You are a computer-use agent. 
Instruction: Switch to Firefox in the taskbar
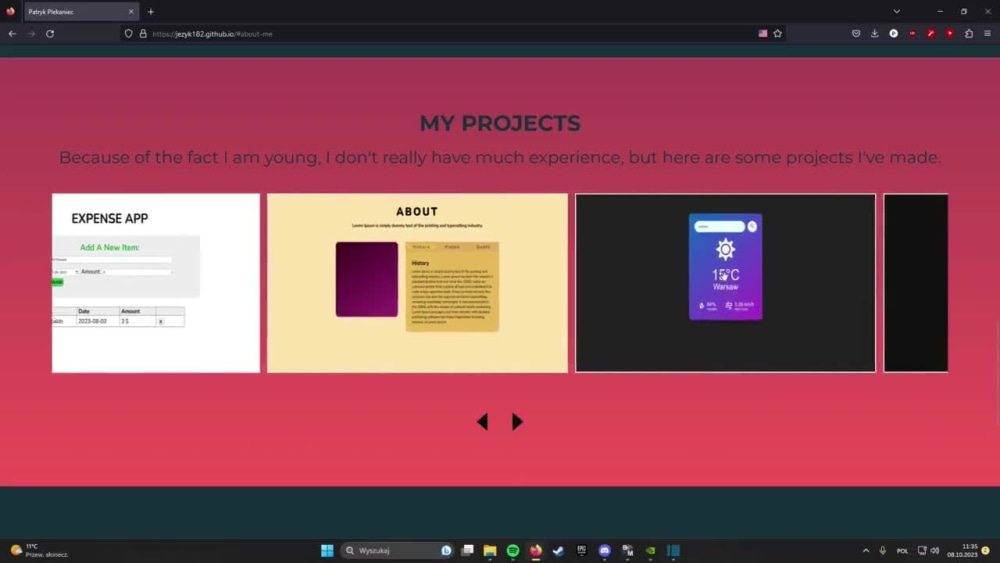point(536,550)
